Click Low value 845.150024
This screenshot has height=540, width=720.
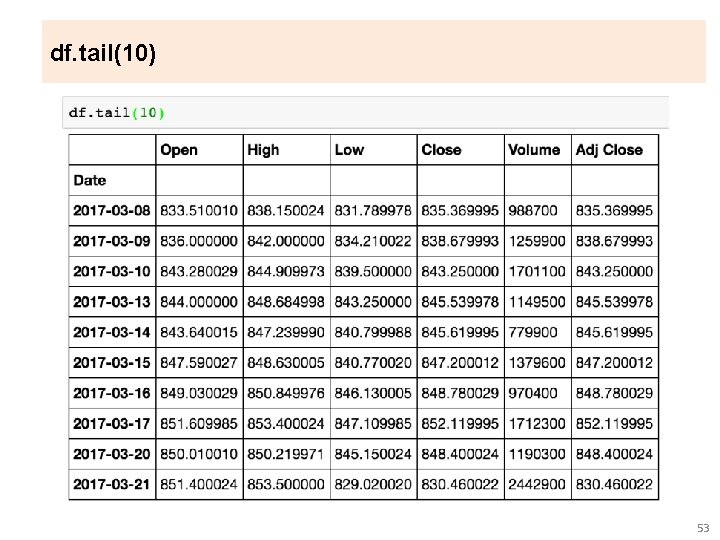(373, 454)
